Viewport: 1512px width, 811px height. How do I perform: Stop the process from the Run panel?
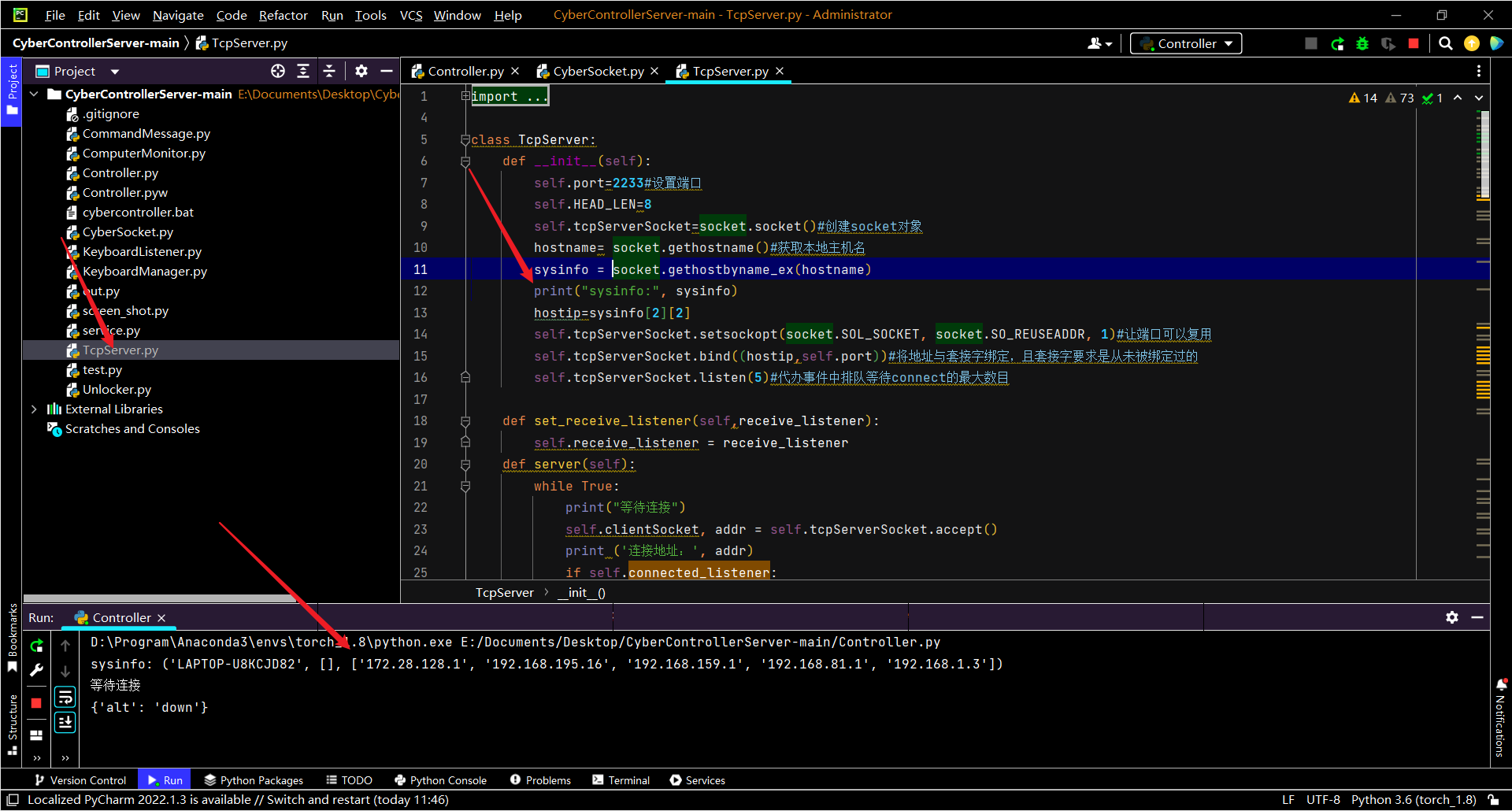point(36,703)
